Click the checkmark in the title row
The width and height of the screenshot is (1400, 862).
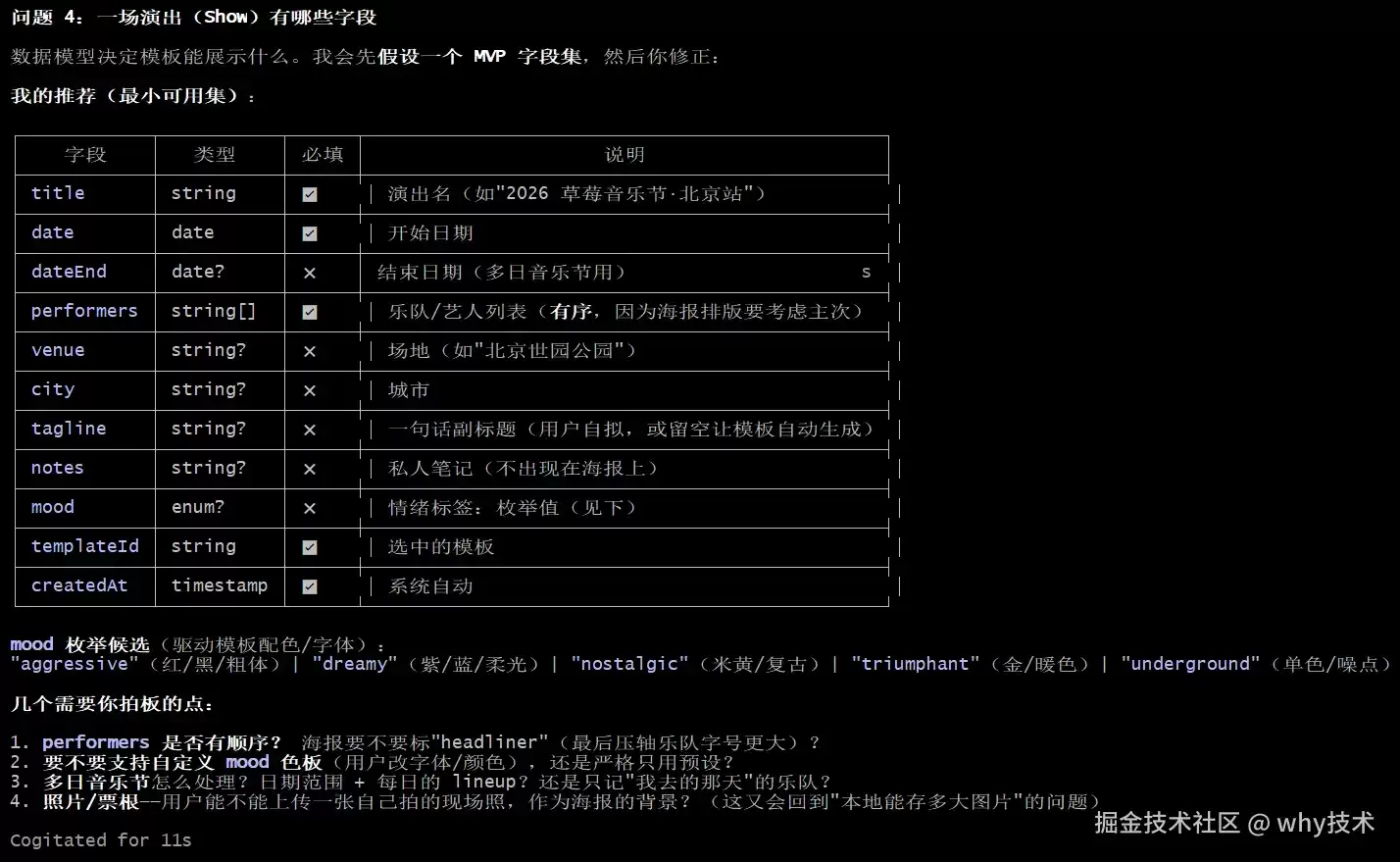(310, 194)
